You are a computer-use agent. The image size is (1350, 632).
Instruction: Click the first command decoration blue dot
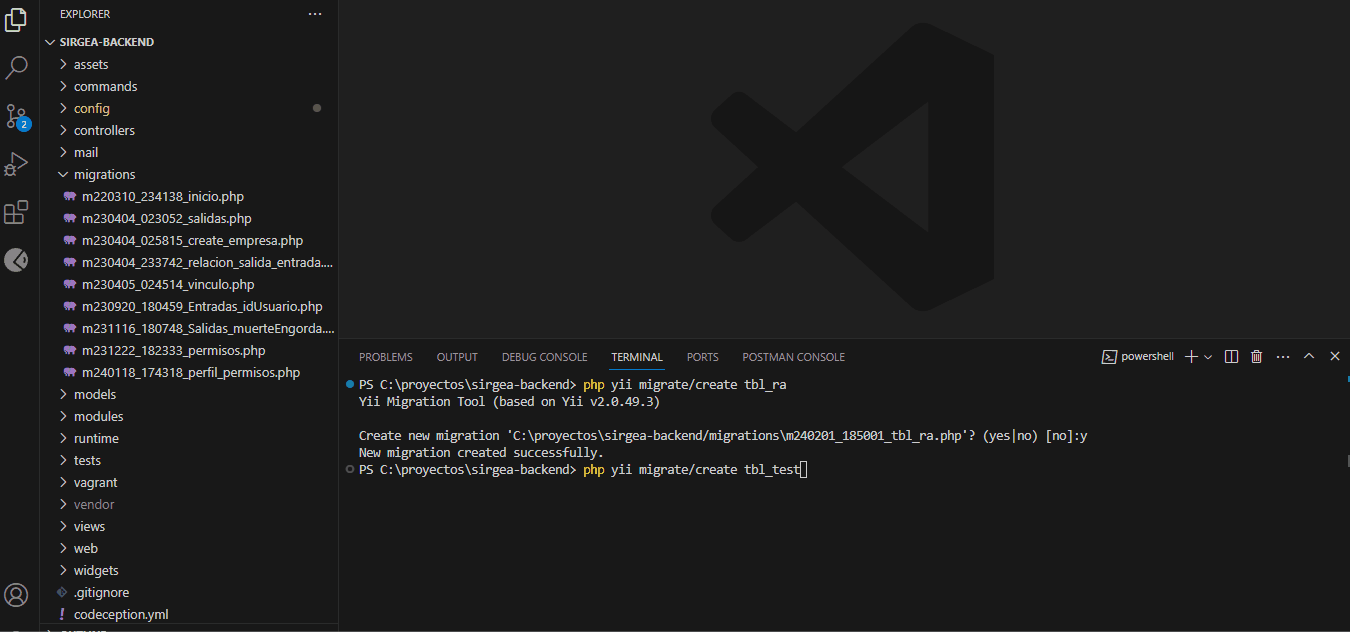[349, 384]
